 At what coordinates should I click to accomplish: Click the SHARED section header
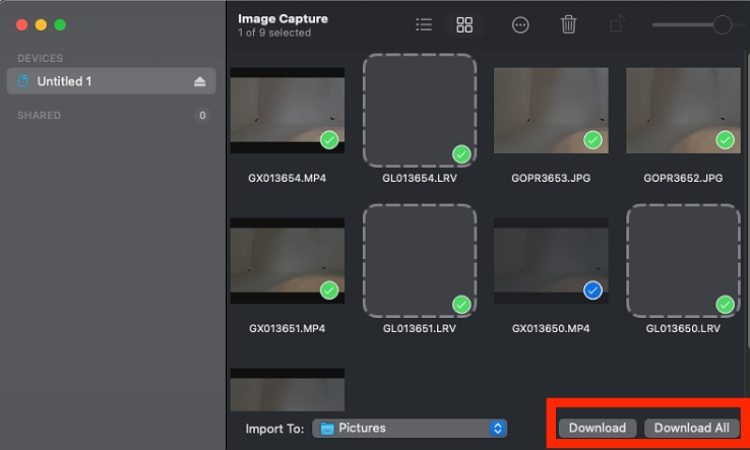pyautogui.click(x=39, y=115)
